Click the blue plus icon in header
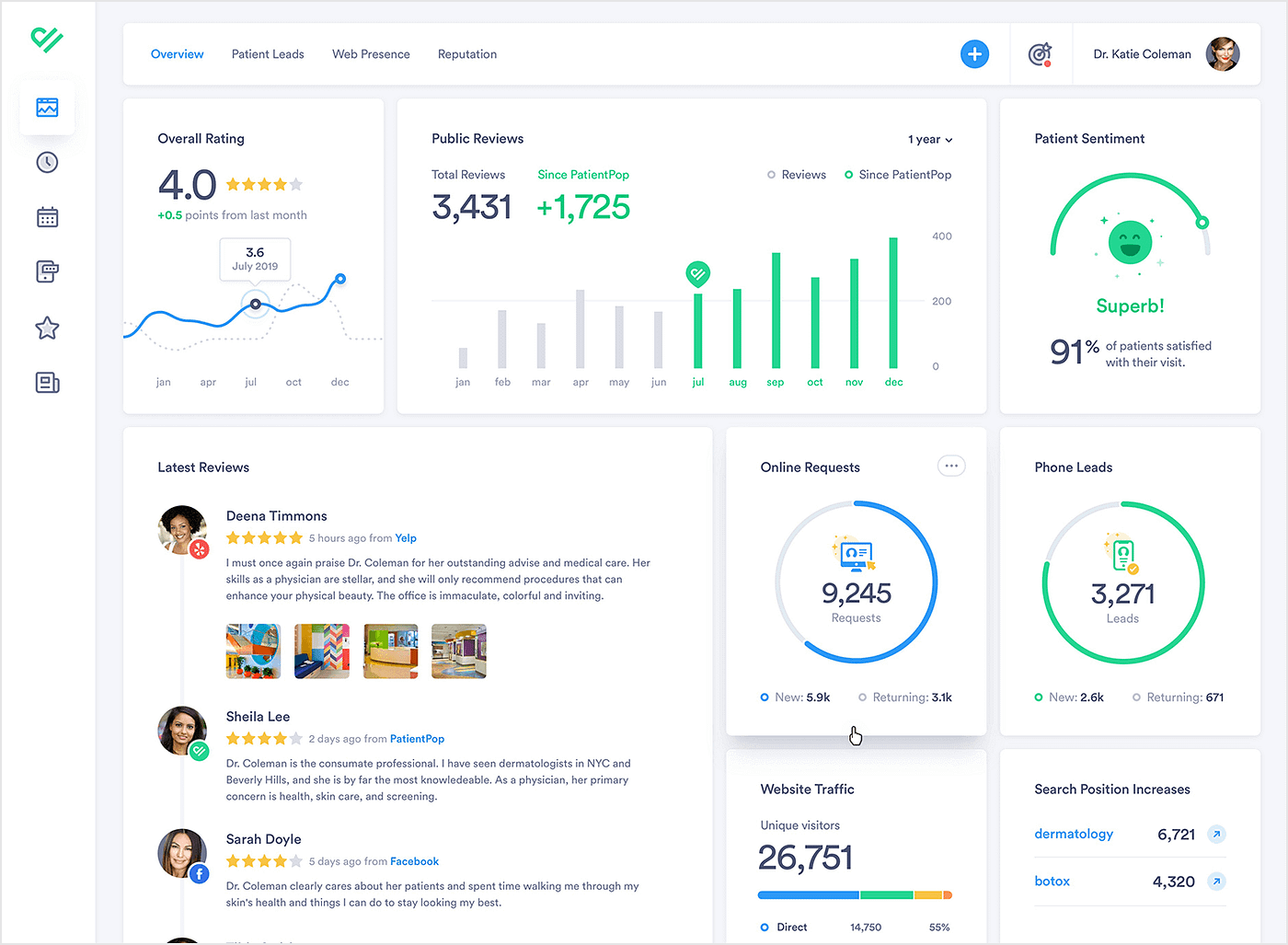Image resolution: width=1288 pixels, height=945 pixels. pyautogui.click(x=974, y=54)
